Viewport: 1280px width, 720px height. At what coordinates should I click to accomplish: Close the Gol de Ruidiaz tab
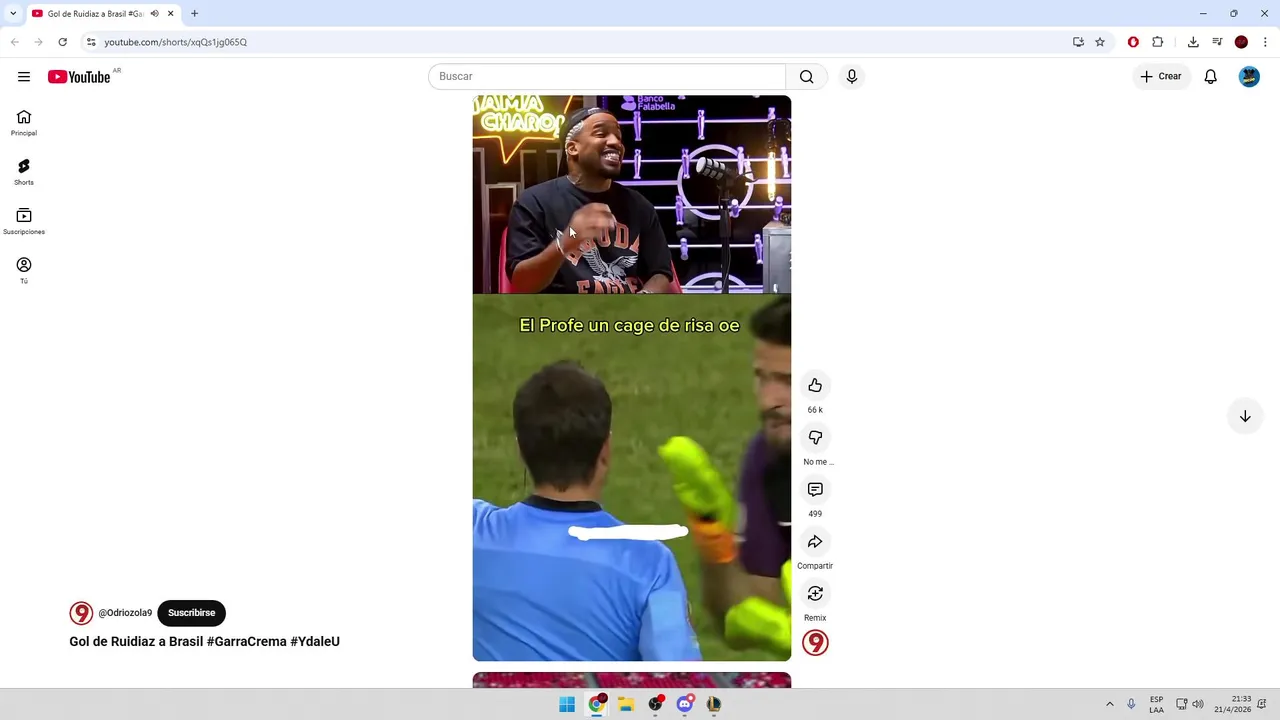click(170, 14)
